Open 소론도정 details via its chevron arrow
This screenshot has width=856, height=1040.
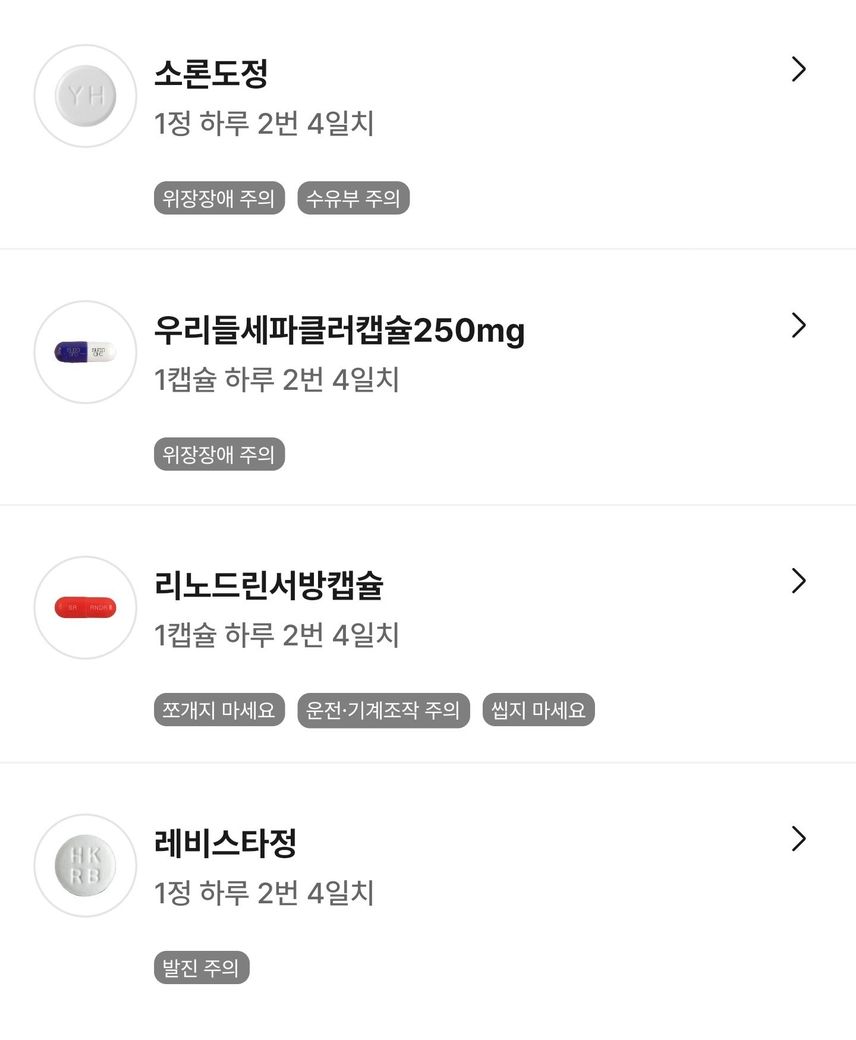[798, 69]
